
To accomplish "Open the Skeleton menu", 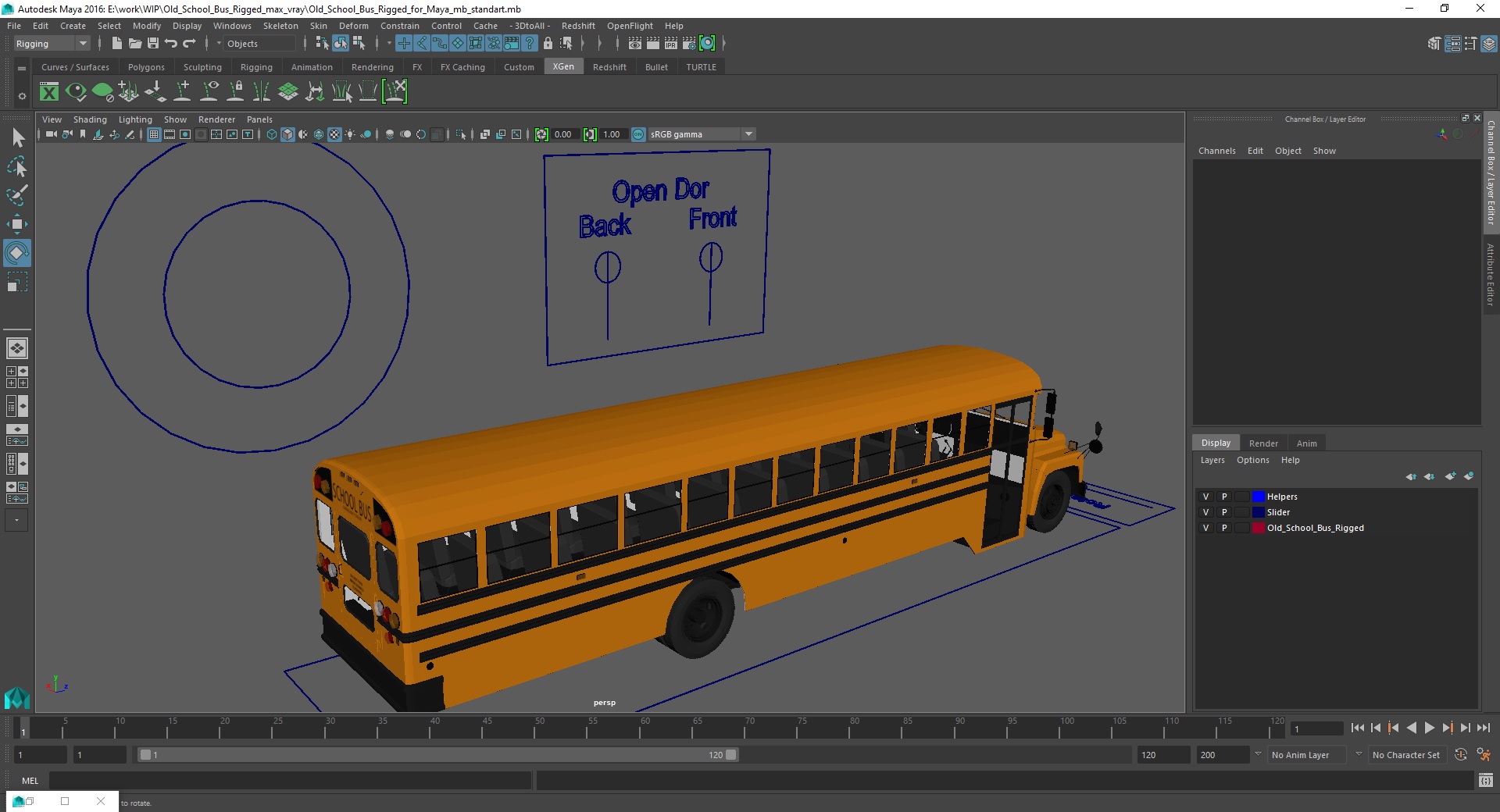I will click(280, 26).
